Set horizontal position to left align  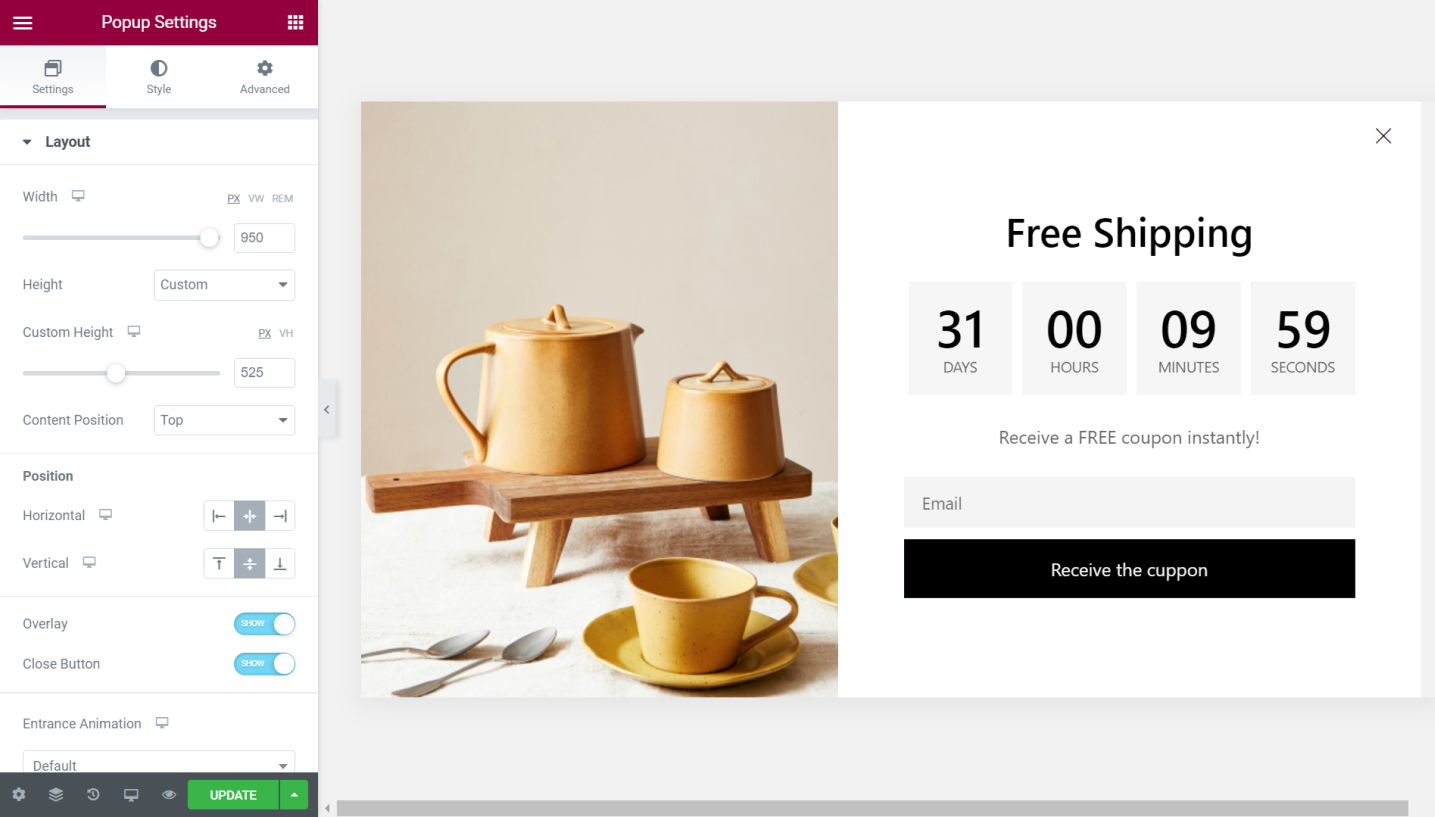[x=219, y=516]
